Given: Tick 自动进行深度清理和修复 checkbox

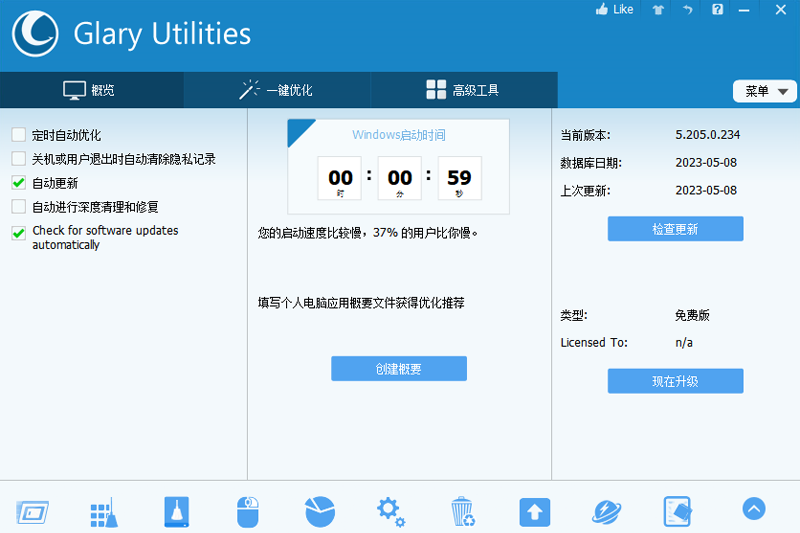Looking at the screenshot, I should 19,207.
